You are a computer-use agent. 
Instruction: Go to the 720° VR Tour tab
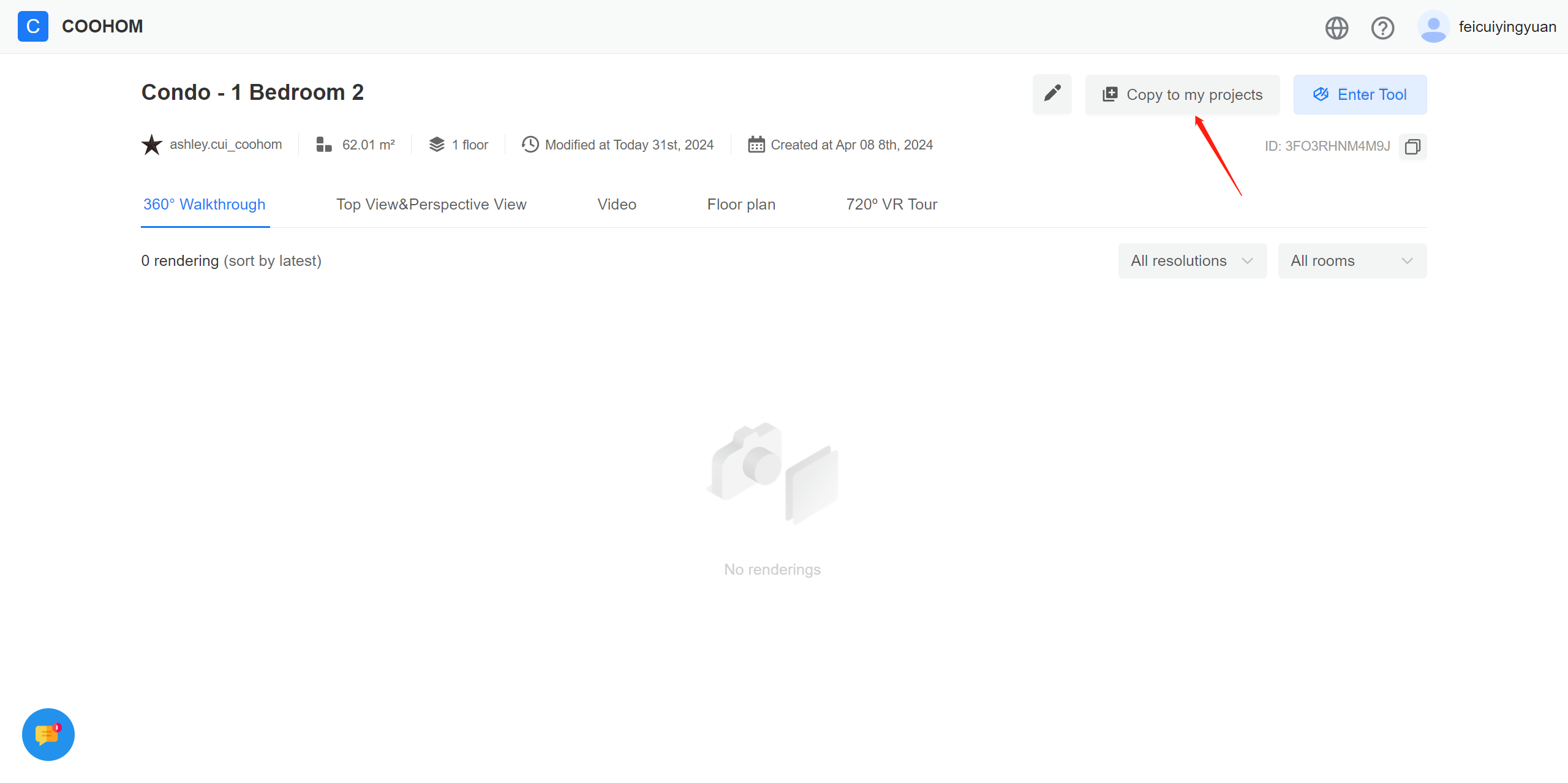(x=891, y=205)
